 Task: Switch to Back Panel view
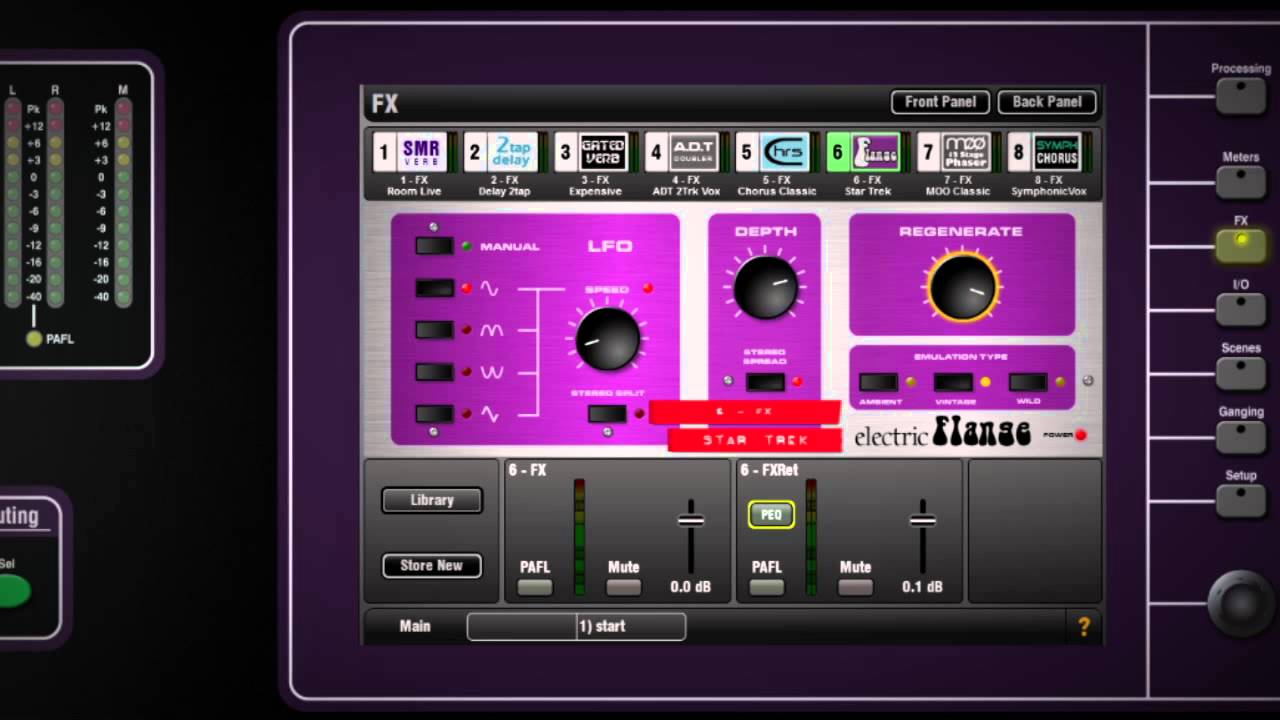1047,102
